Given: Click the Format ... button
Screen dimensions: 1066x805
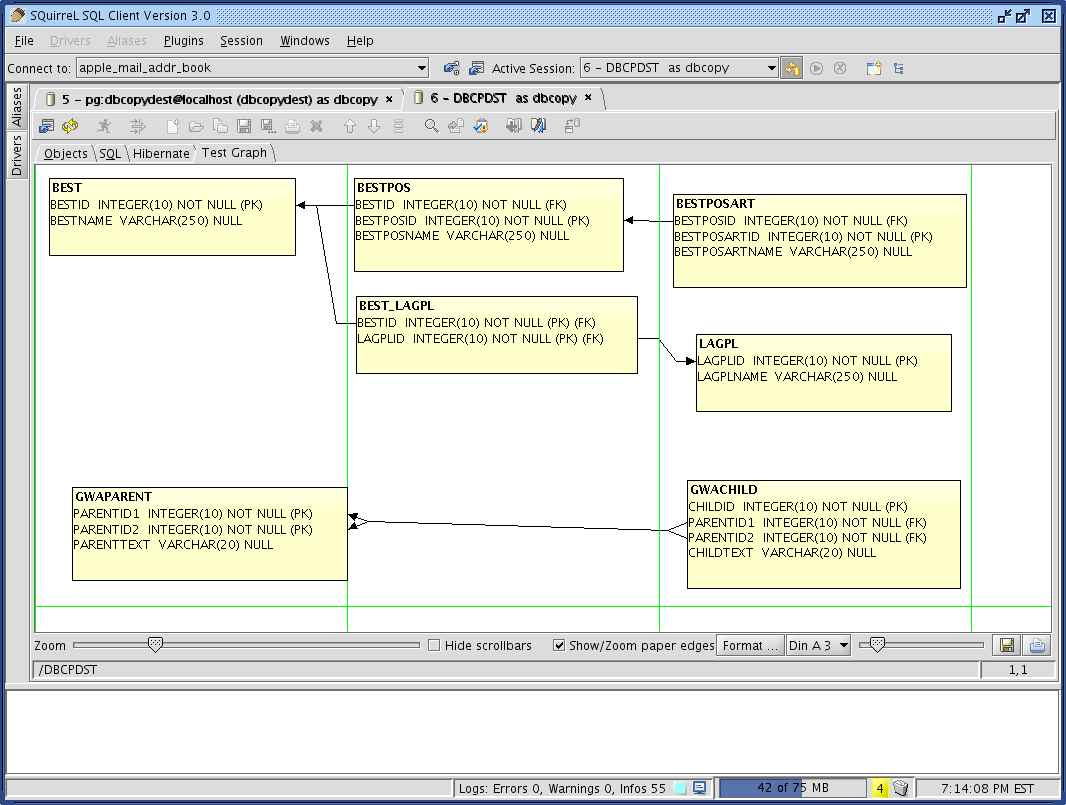Looking at the screenshot, I should [x=749, y=646].
